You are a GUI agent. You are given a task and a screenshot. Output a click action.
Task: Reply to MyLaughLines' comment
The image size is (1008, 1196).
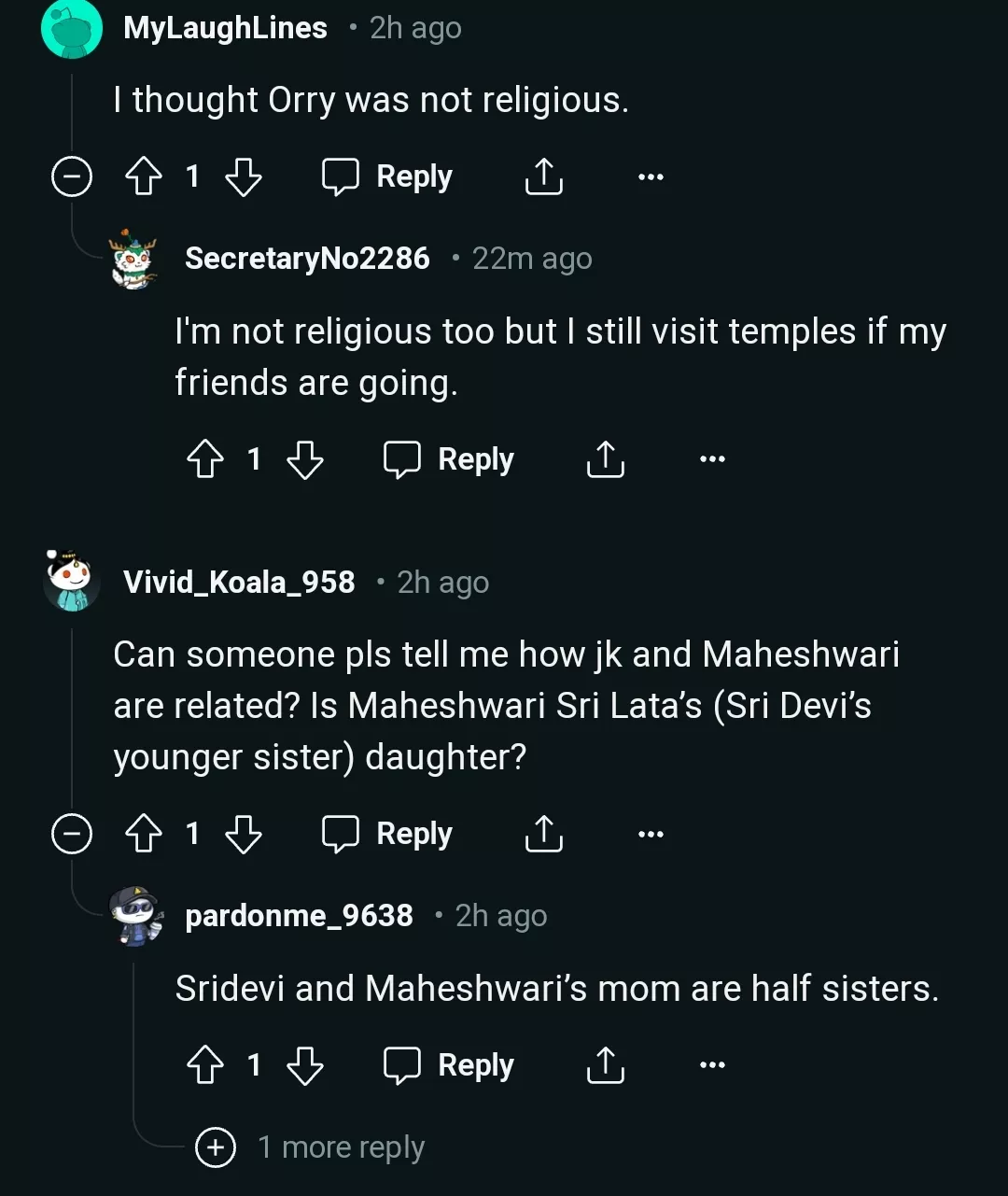click(387, 176)
